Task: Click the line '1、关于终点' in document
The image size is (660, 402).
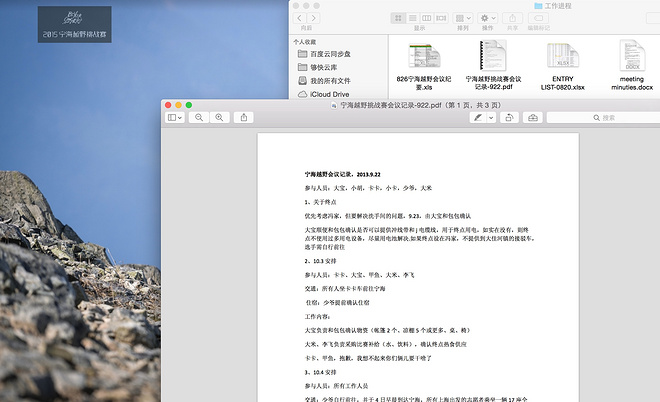Action: tap(320, 202)
